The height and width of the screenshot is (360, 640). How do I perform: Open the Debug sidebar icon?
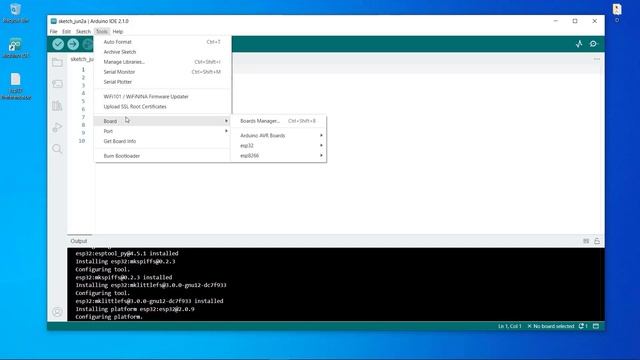(57, 127)
